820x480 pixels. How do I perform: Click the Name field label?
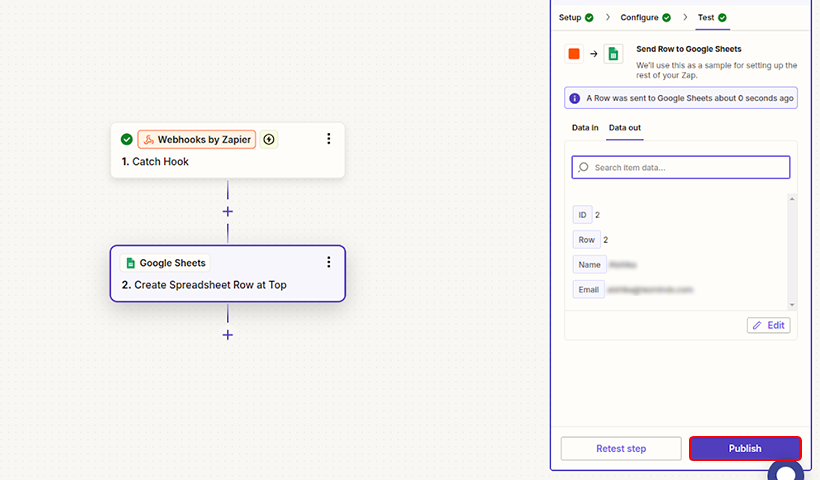click(x=589, y=265)
